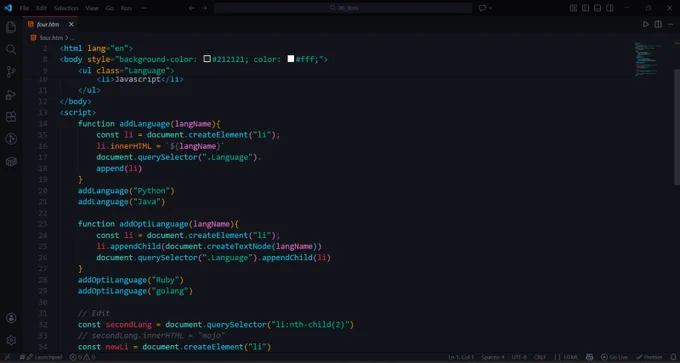Click the Run play icon in editor toolbar

[x=646, y=24]
